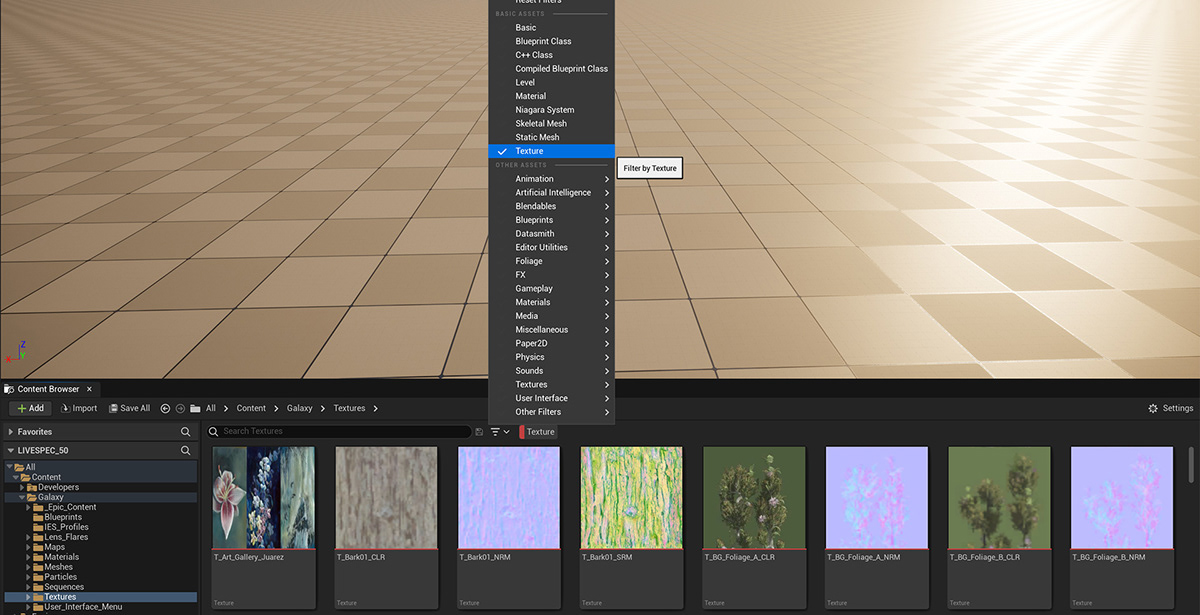Remove the Texture filter pill
The height and width of the screenshot is (615, 1200).
539,431
